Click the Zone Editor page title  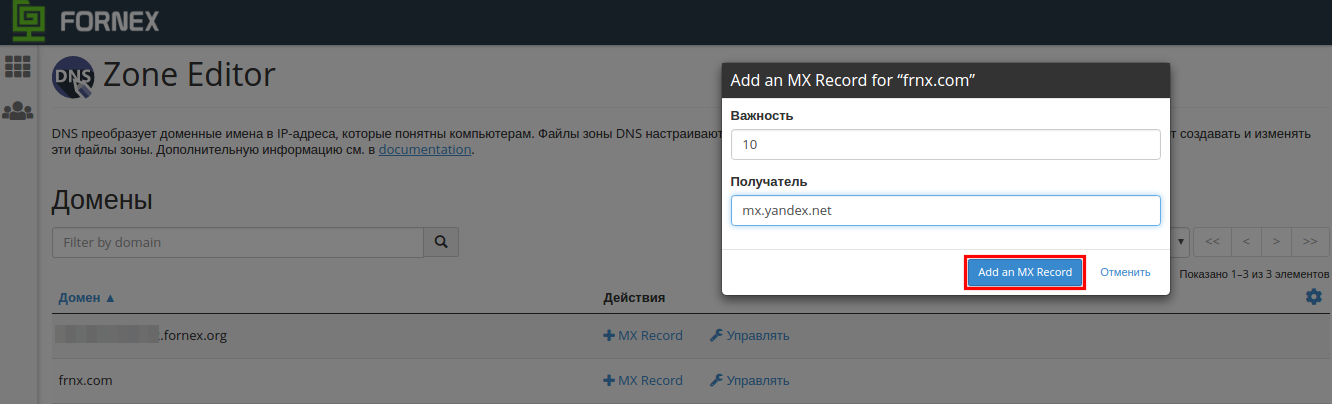click(x=189, y=75)
